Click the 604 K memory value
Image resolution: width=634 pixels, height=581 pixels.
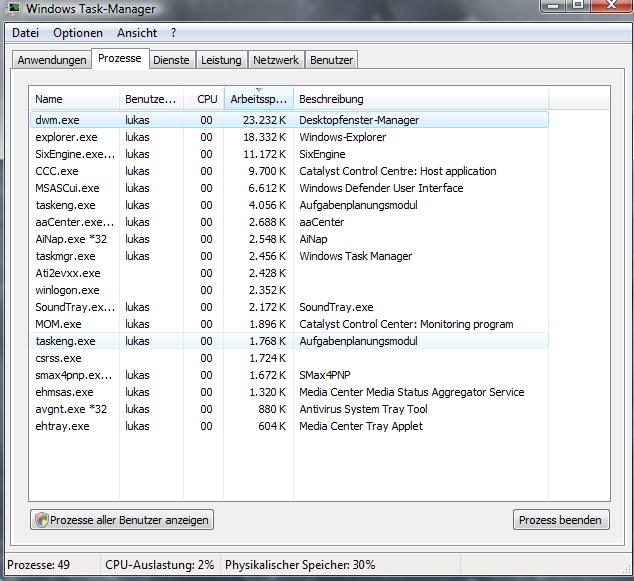coord(272,426)
